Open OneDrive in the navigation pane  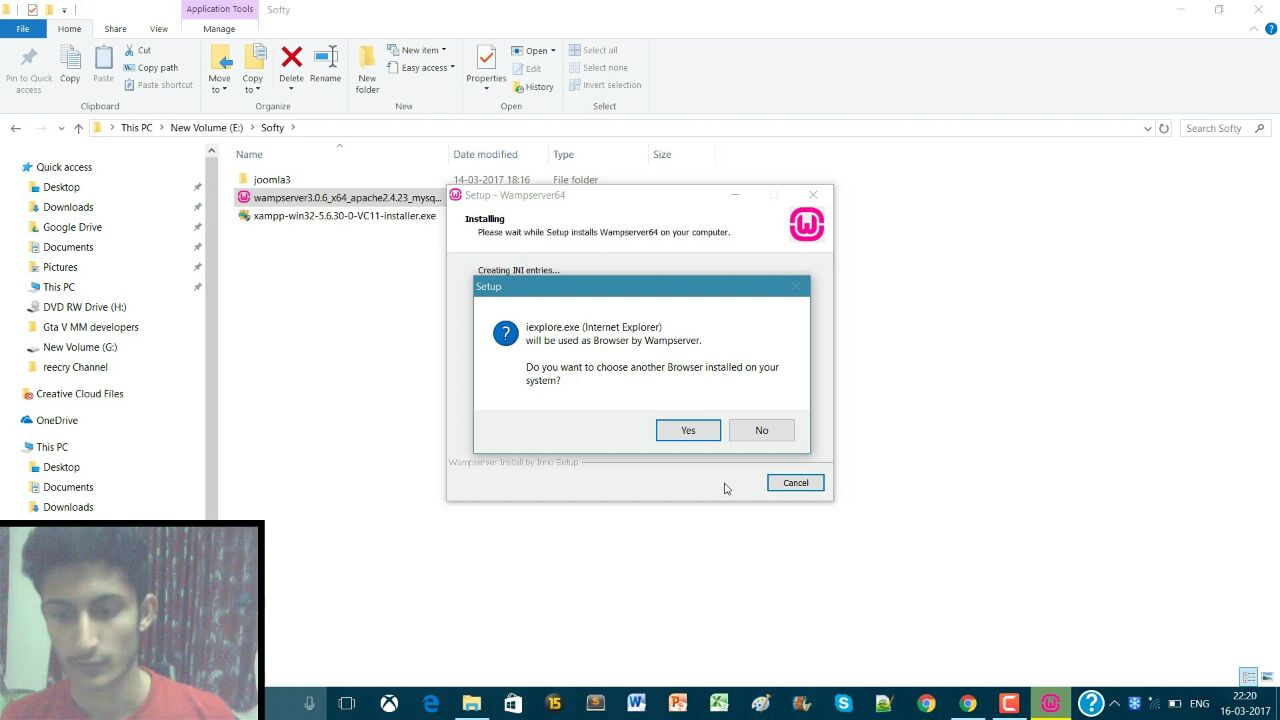tap(56, 421)
